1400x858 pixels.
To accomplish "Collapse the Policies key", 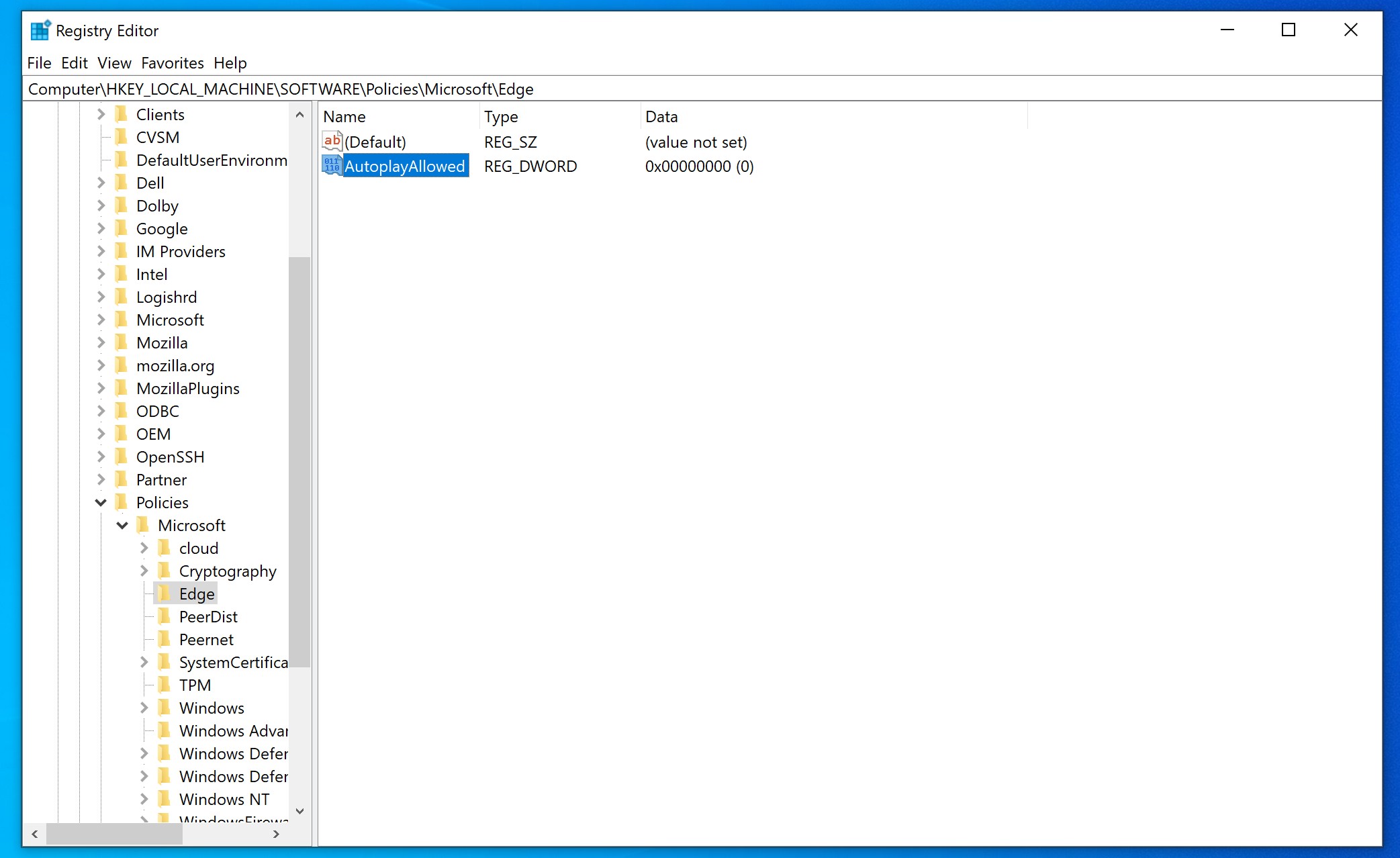I will pyautogui.click(x=101, y=502).
